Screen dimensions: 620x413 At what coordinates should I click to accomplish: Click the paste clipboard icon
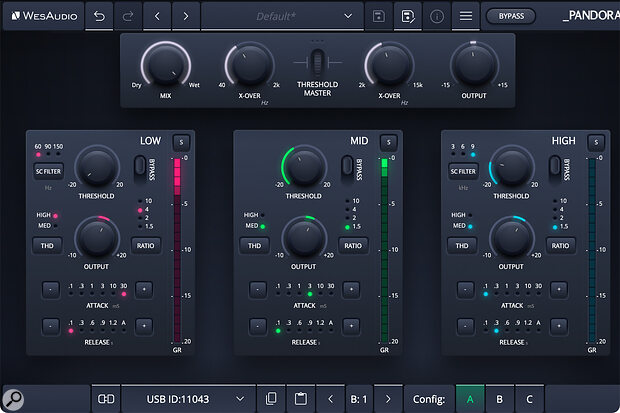point(301,399)
